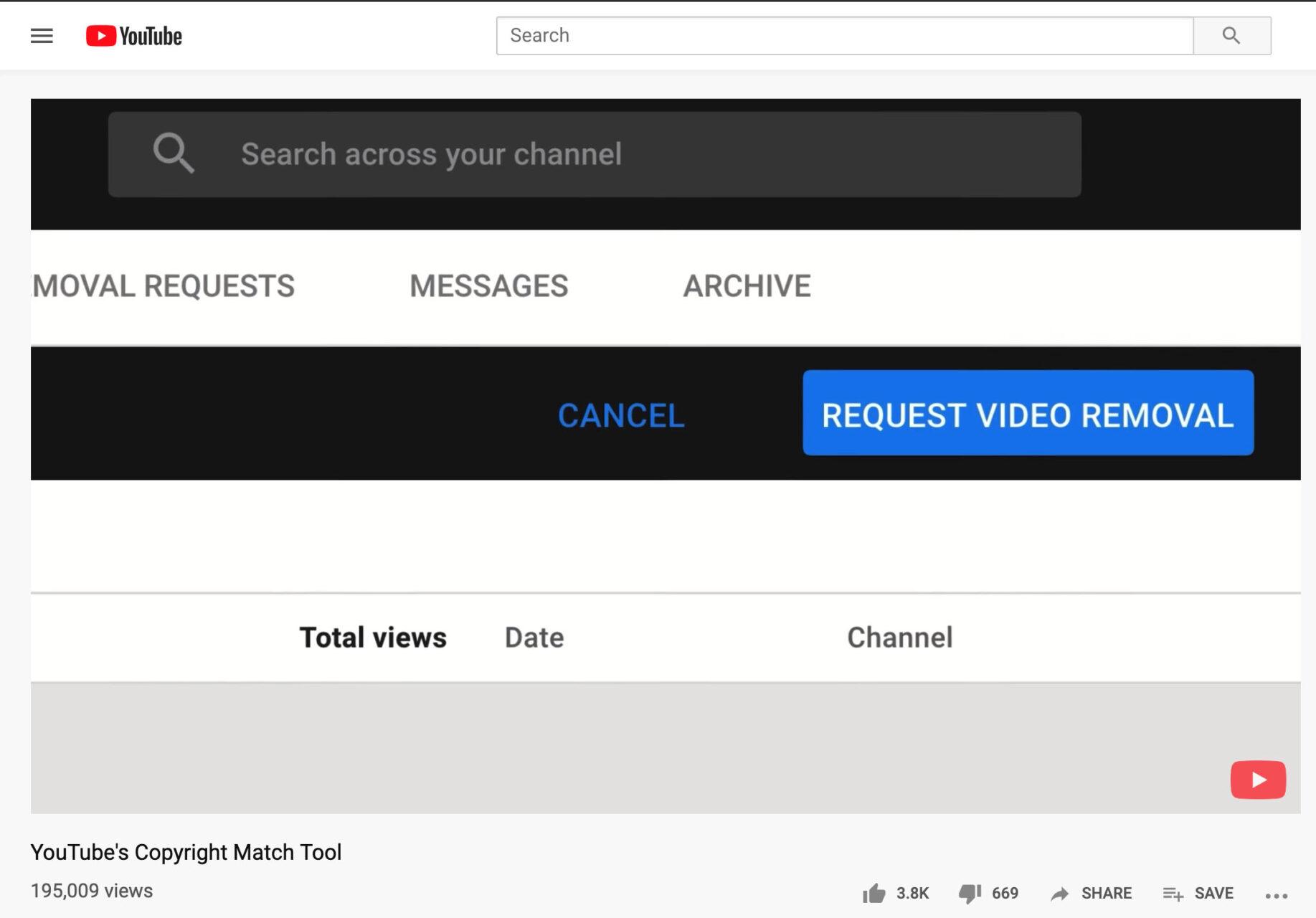Click the top Search input field

point(845,35)
